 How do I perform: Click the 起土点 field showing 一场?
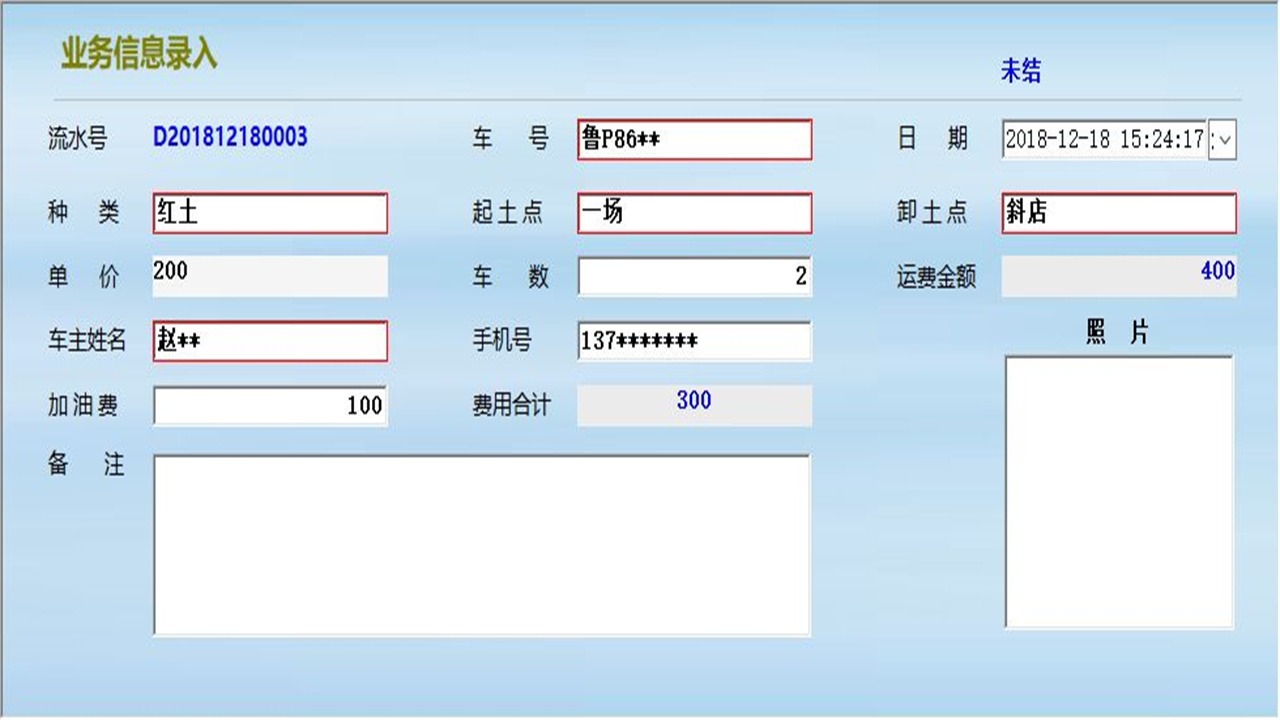(x=693, y=213)
